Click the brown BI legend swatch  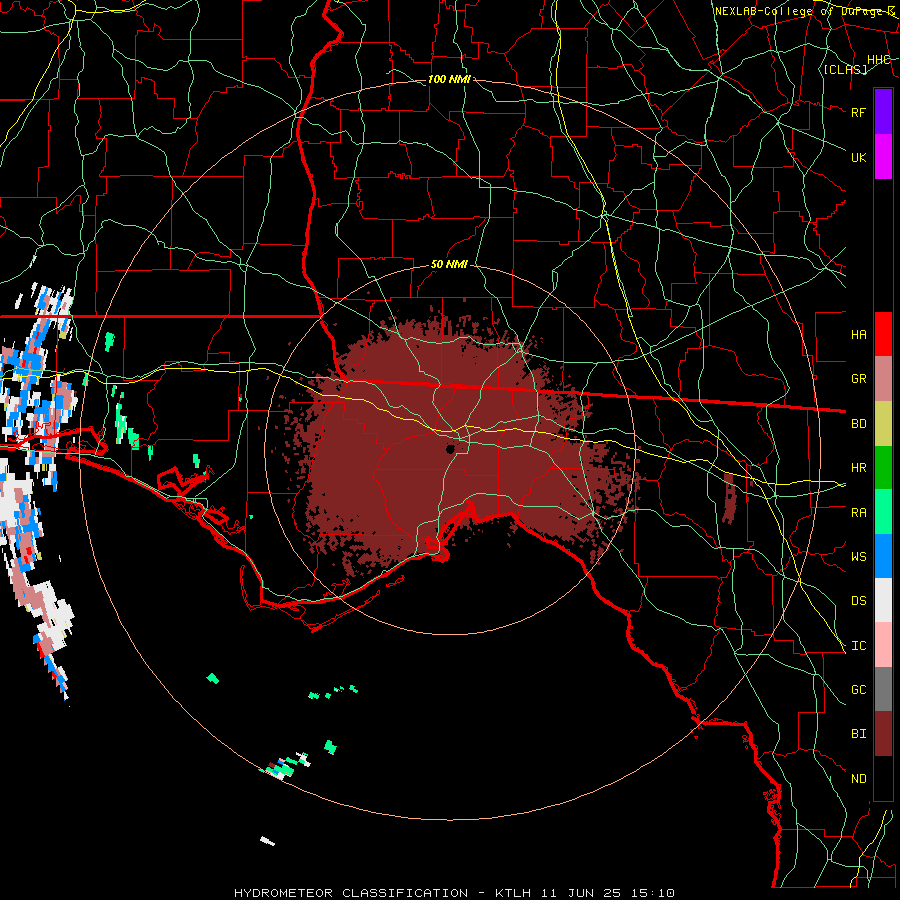click(883, 734)
